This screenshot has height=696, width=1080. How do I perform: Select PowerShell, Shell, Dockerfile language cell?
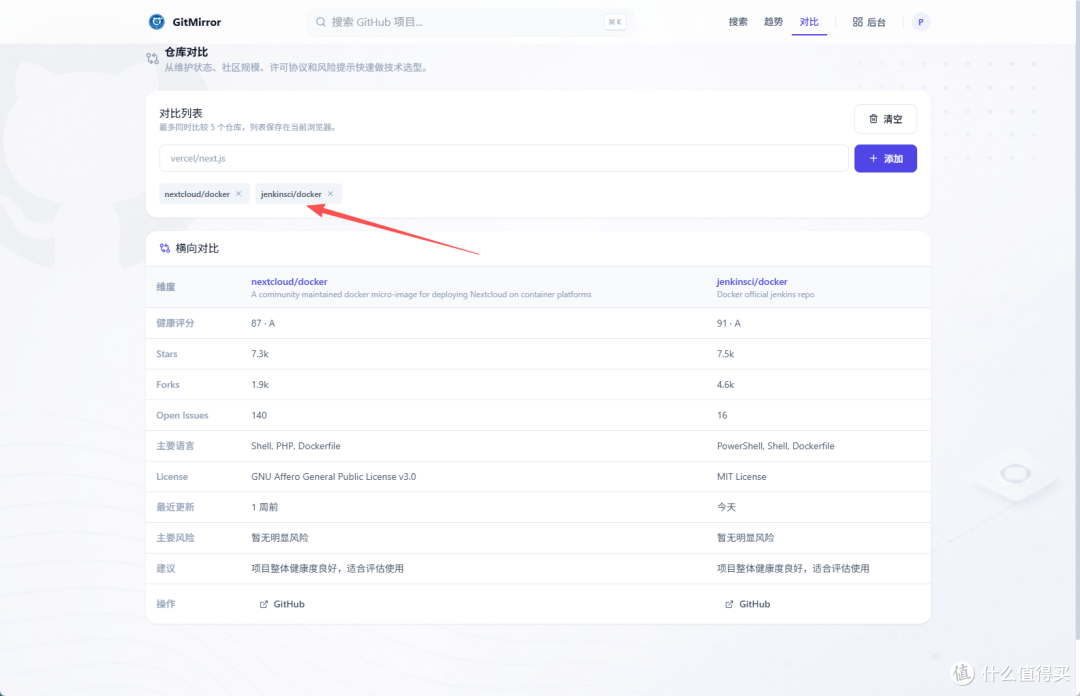(x=776, y=446)
